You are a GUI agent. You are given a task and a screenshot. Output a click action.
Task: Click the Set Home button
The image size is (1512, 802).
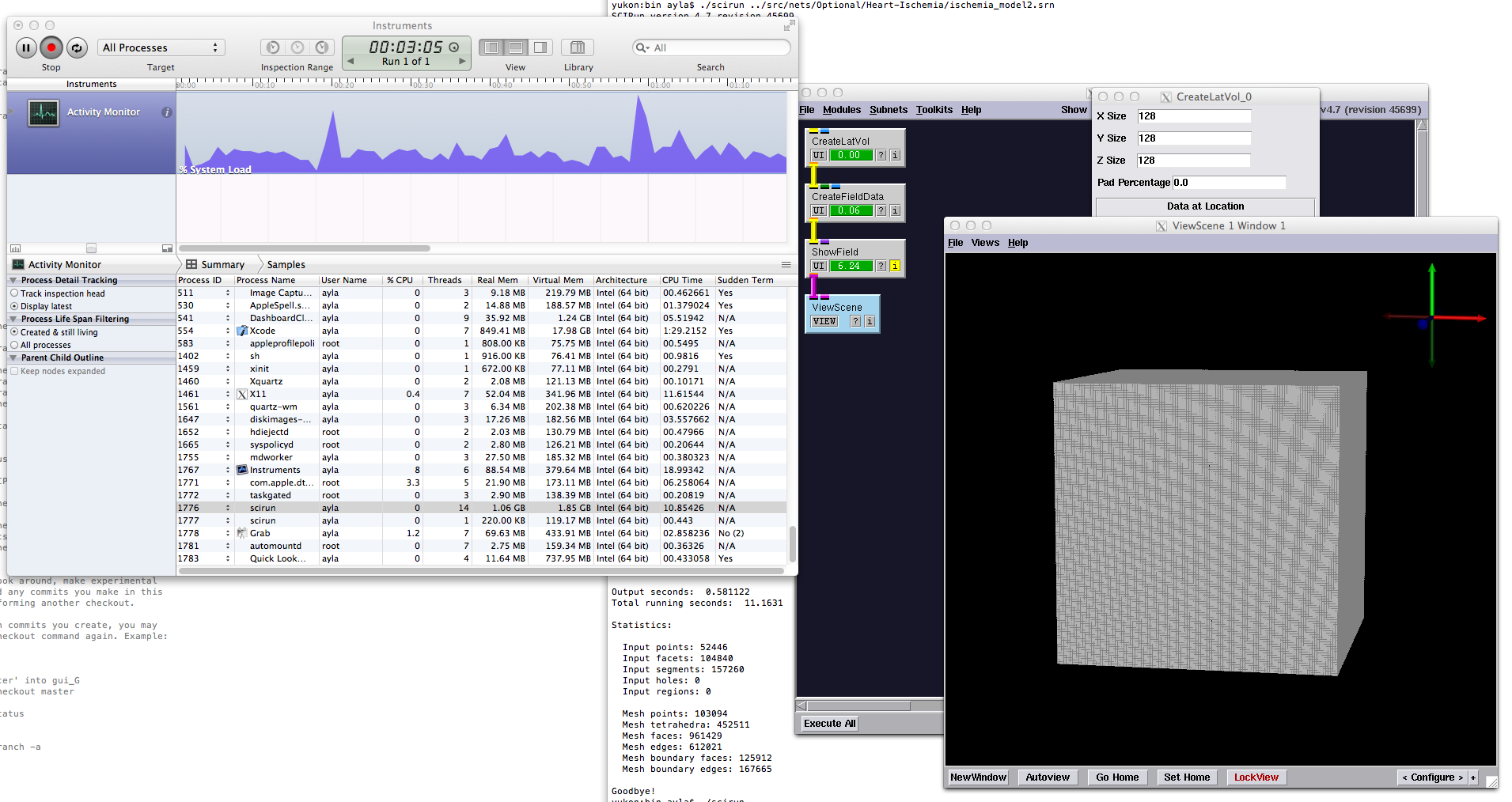pos(1187,777)
